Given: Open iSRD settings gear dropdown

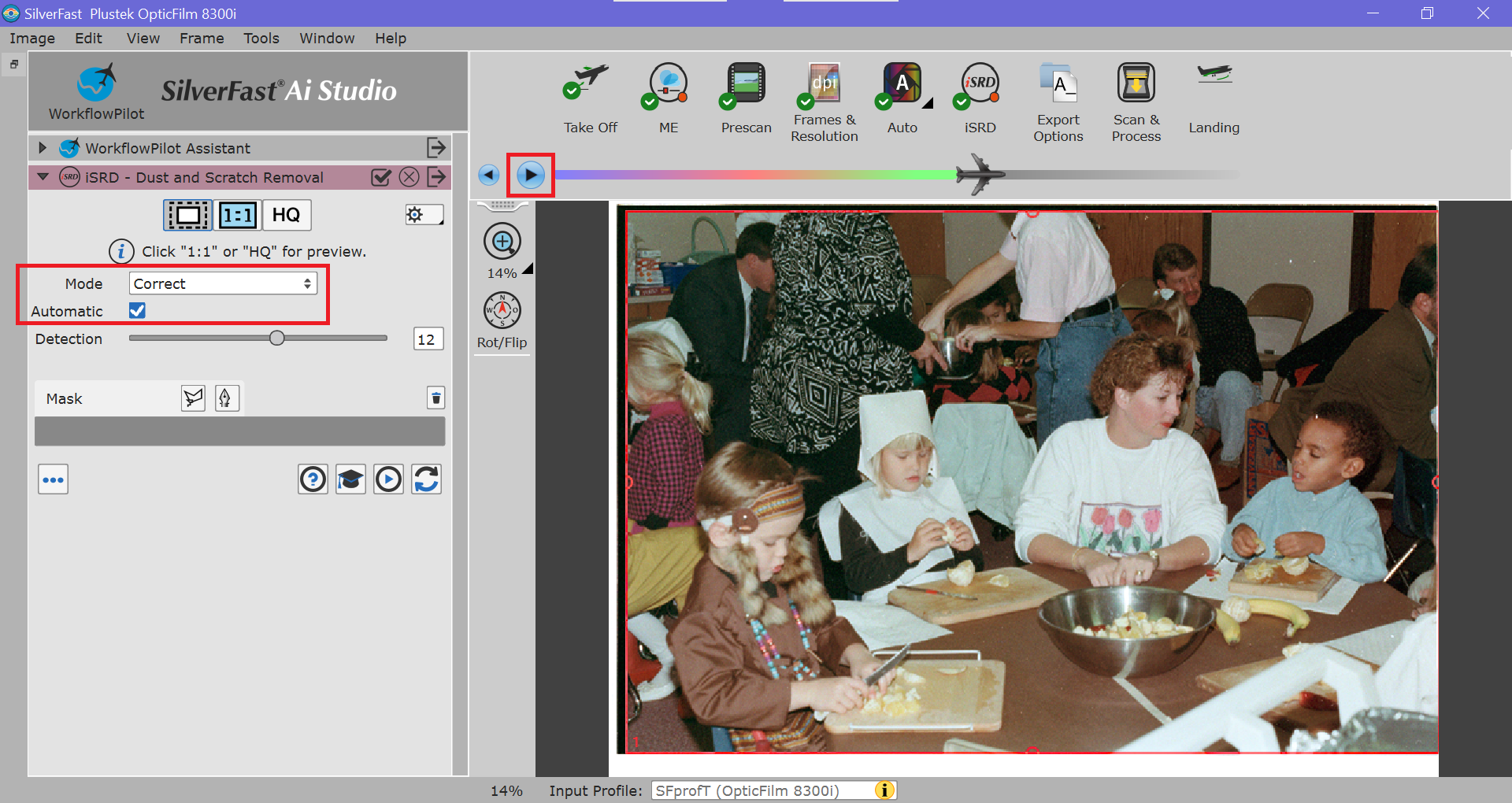Looking at the screenshot, I should 424,214.
